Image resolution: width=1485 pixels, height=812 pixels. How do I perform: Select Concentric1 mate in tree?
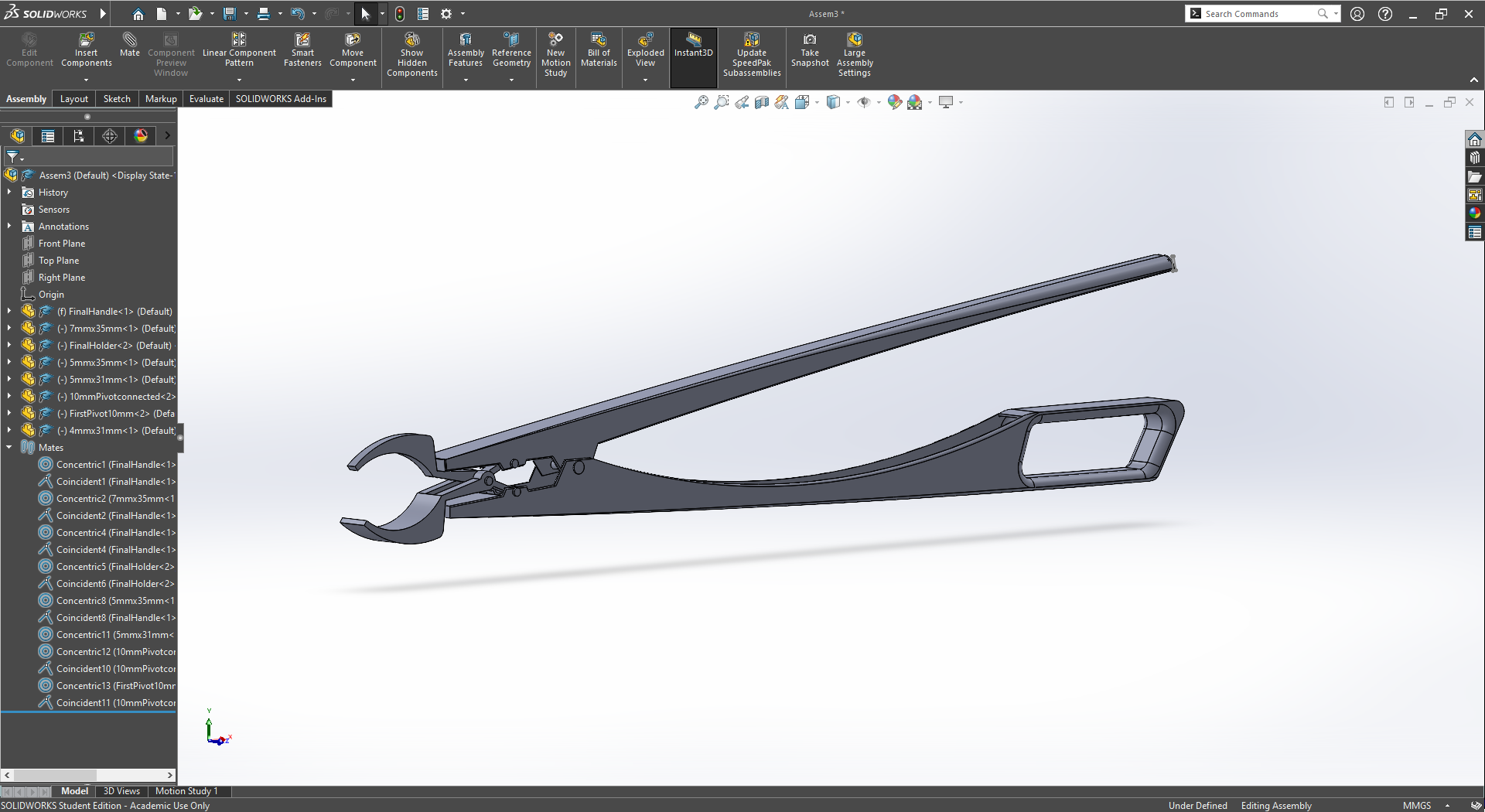click(x=108, y=465)
